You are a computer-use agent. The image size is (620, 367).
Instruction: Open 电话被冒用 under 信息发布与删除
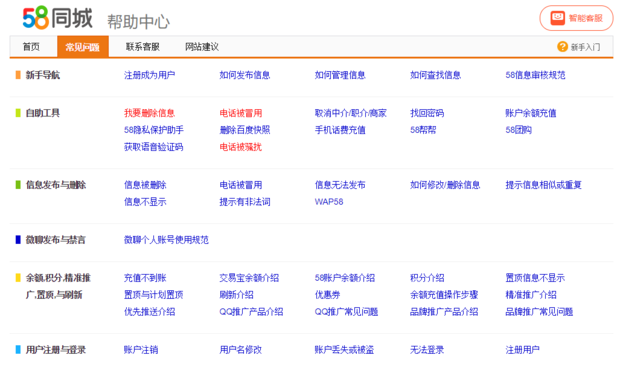pos(241,185)
